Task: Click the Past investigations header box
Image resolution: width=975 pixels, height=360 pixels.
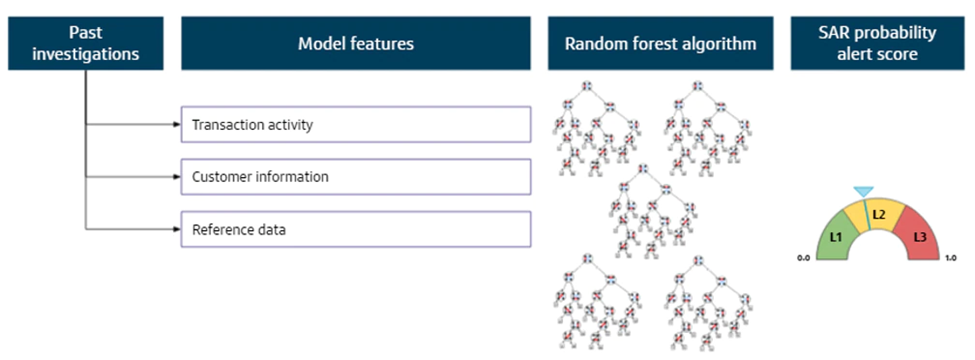Action: pyautogui.click(x=86, y=44)
